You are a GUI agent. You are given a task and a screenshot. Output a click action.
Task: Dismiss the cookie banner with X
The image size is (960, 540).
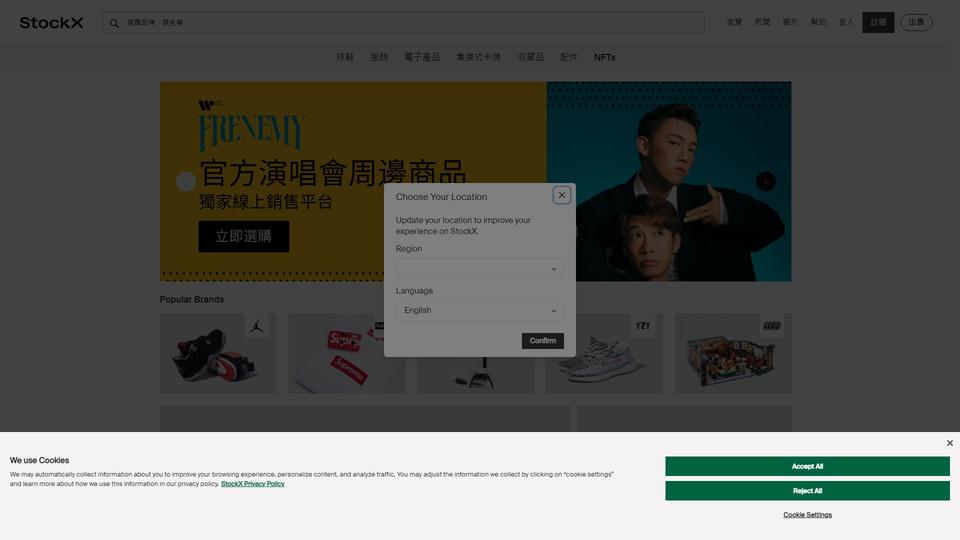point(950,443)
